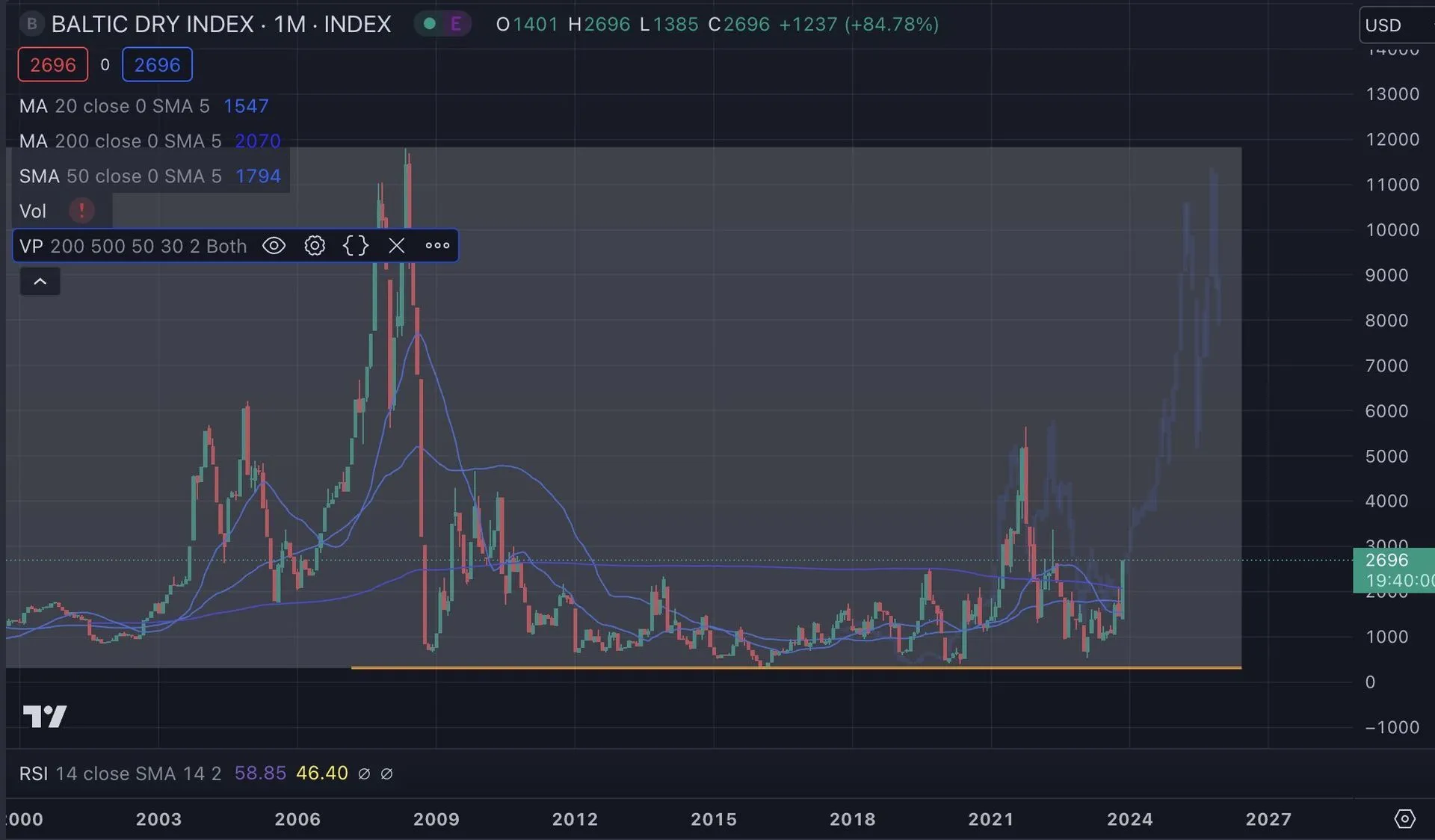Click the SMA 50 value 1794

(258, 176)
